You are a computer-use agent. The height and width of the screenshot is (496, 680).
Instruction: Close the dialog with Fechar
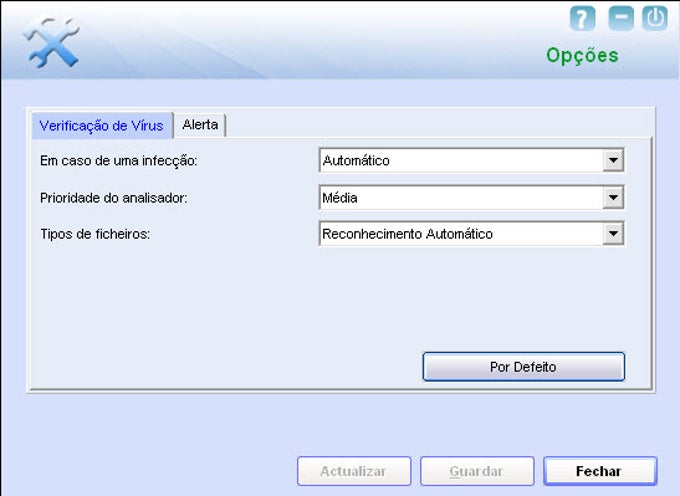[600, 471]
